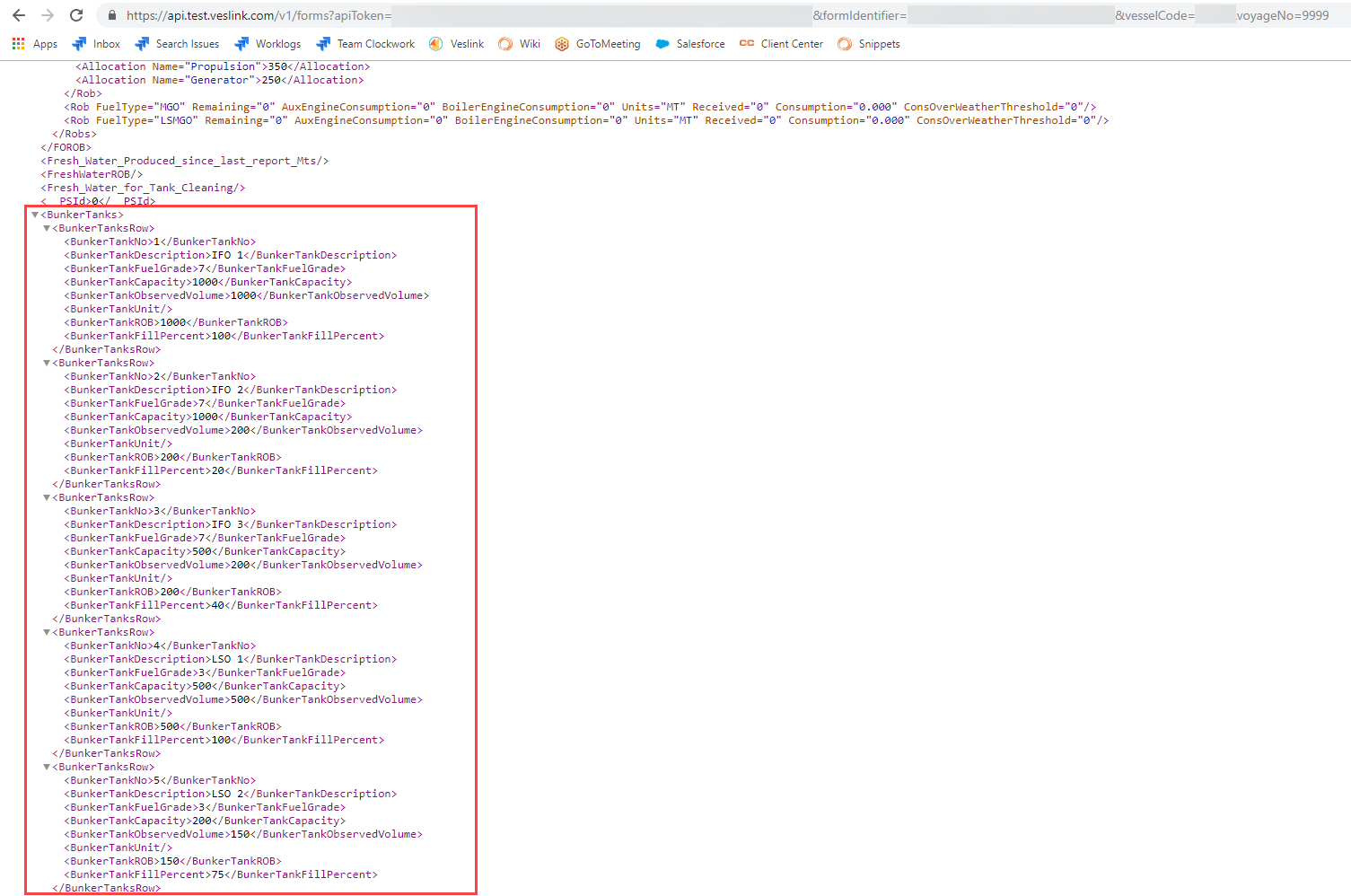Image resolution: width=1351 pixels, height=896 pixels.
Task: Collapse the BunkerTanksRow for tank 4
Action: pyautogui.click(x=47, y=632)
